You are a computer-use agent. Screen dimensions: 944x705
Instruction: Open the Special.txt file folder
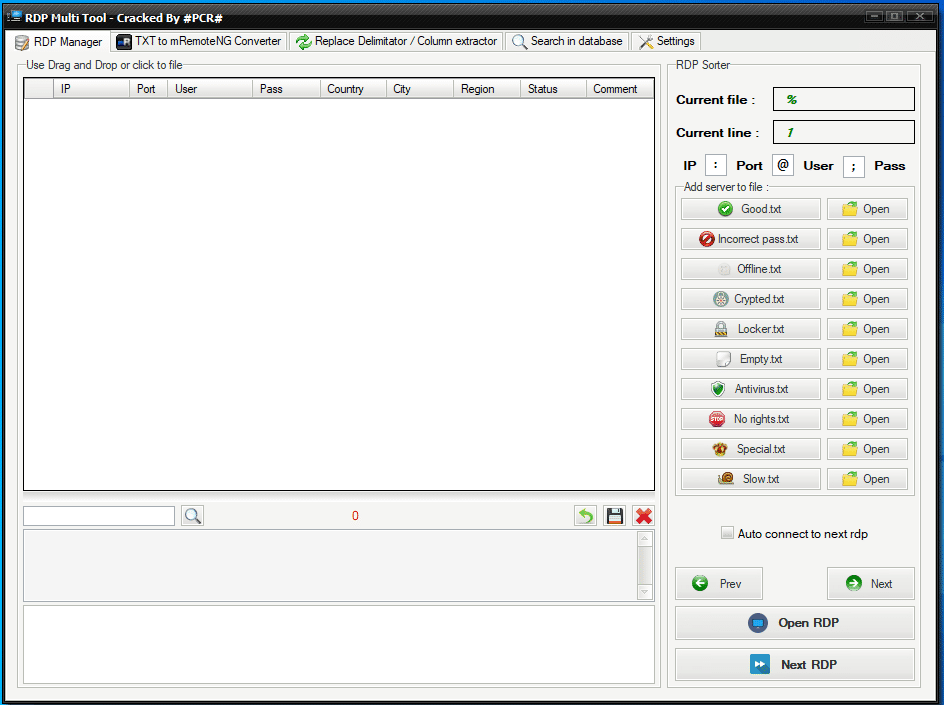867,449
